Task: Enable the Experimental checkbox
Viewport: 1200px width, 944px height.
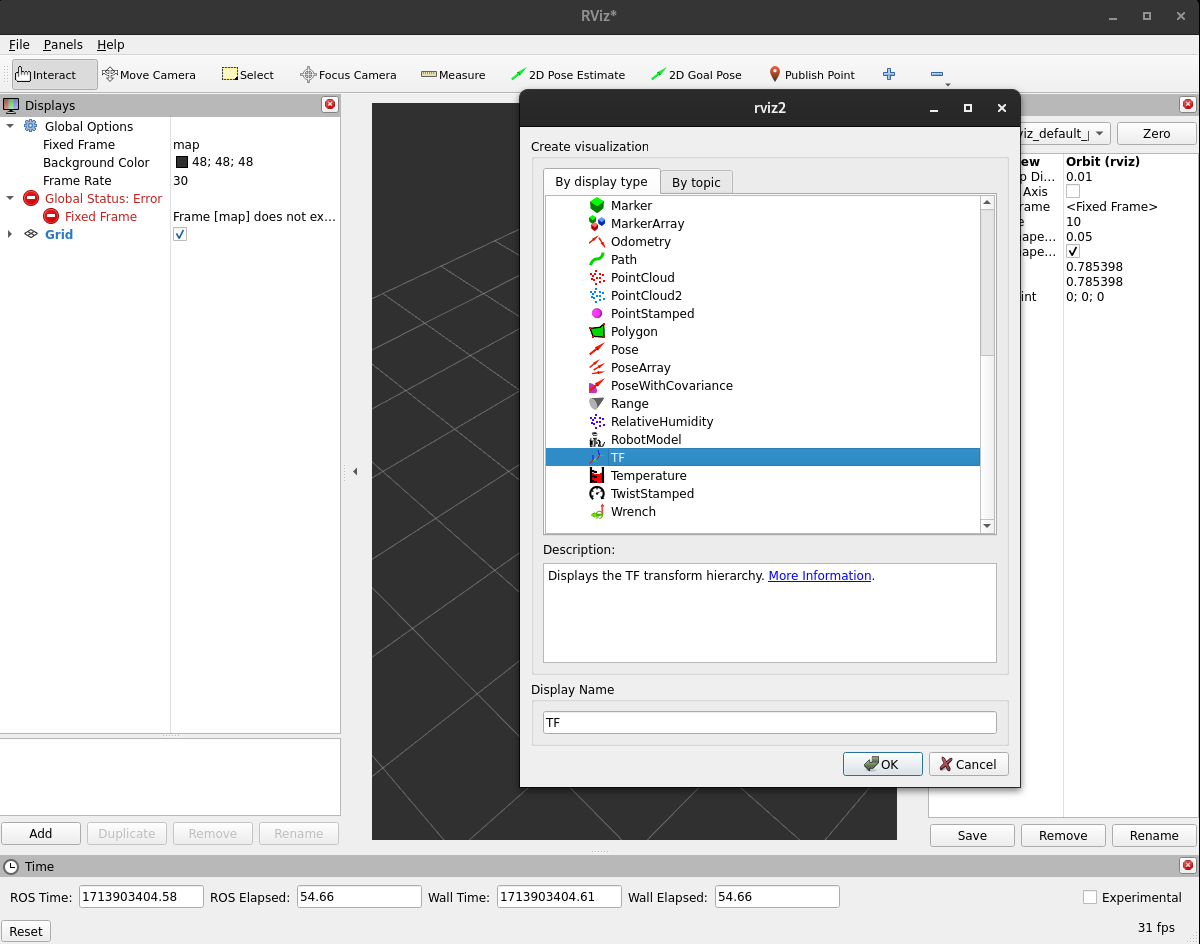Action: [x=1090, y=897]
